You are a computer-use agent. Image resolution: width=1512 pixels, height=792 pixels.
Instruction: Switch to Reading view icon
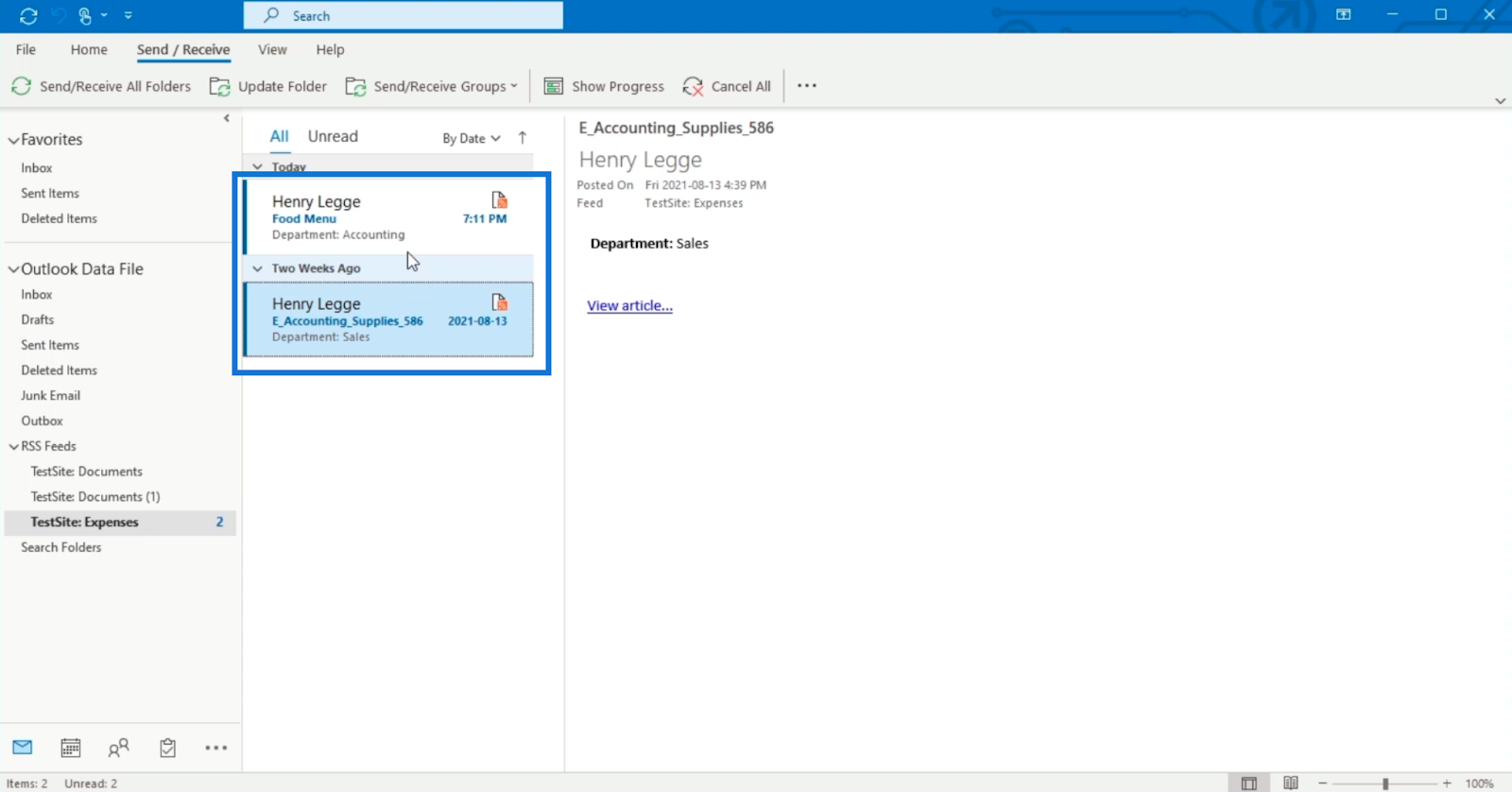pyautogui.click(x=1291, y=783)
